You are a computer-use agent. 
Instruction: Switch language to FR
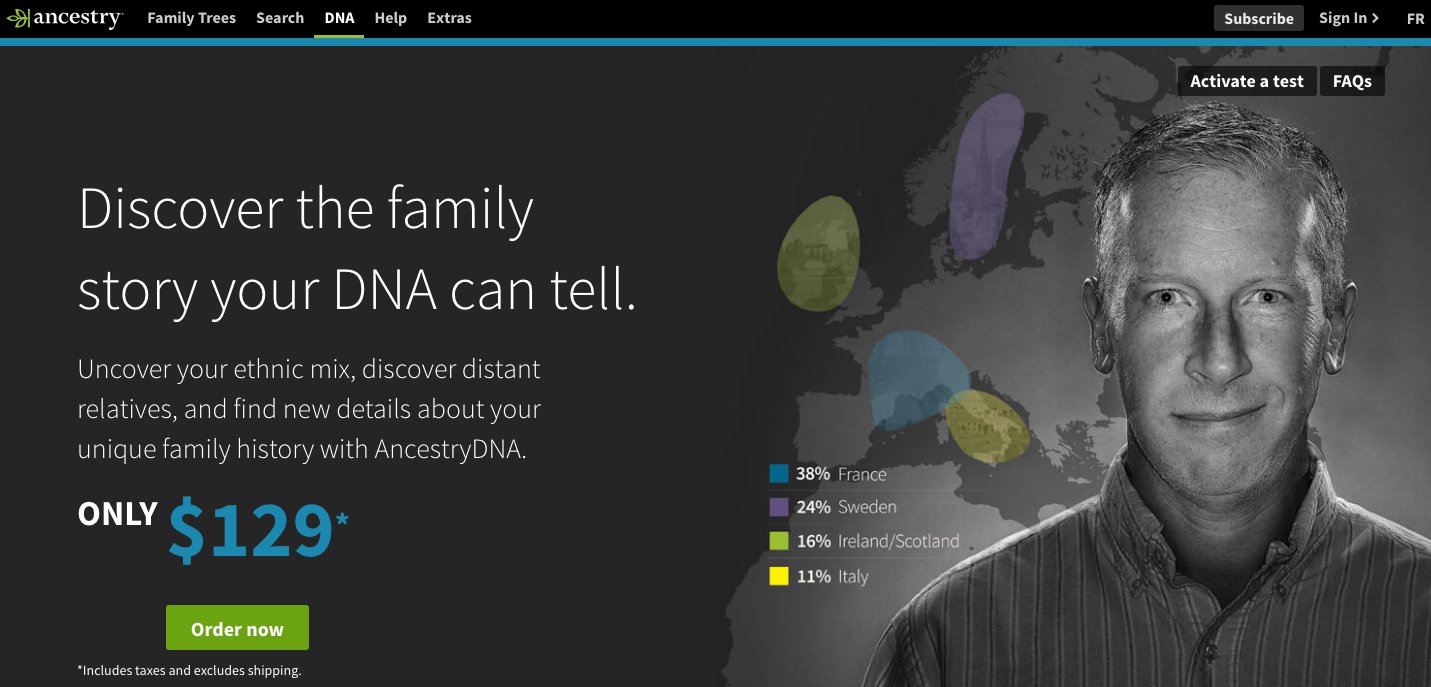1415,18
